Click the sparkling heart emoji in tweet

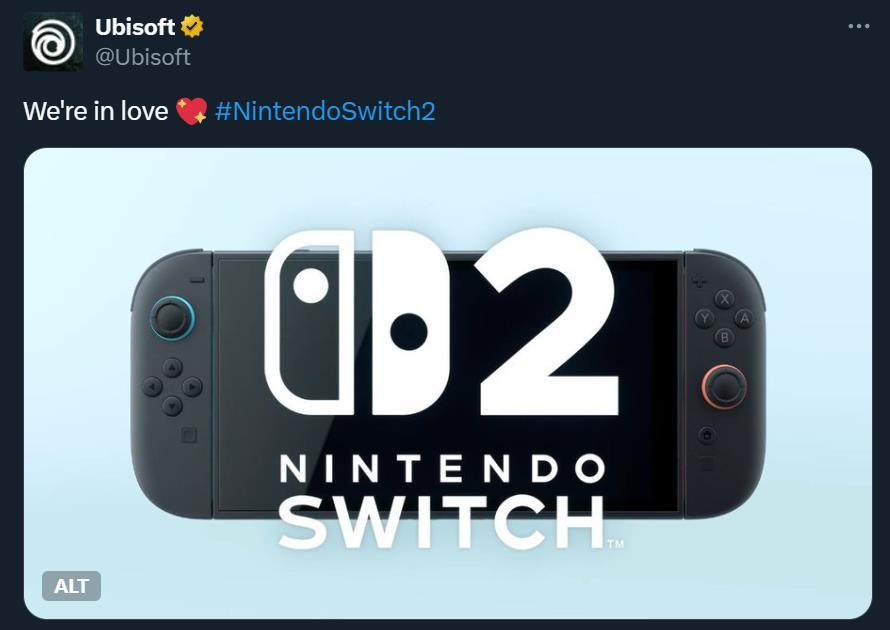(x=190, y=111)
